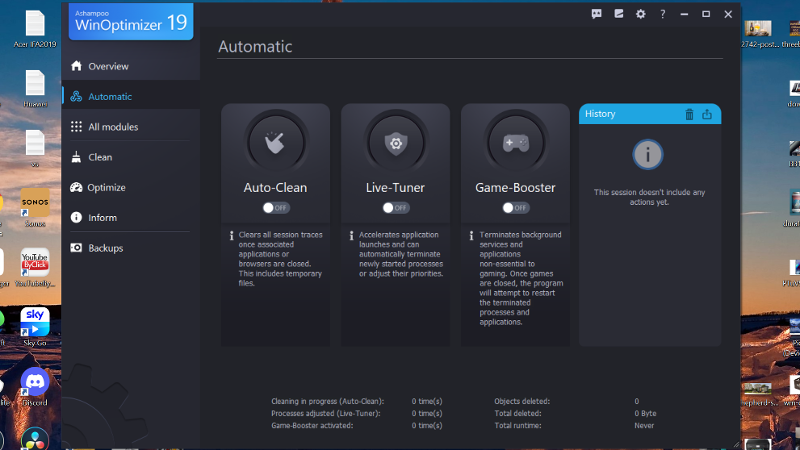
Task: Click the Live-Tuner shield gear icon
Action: (x=395, y=143)
